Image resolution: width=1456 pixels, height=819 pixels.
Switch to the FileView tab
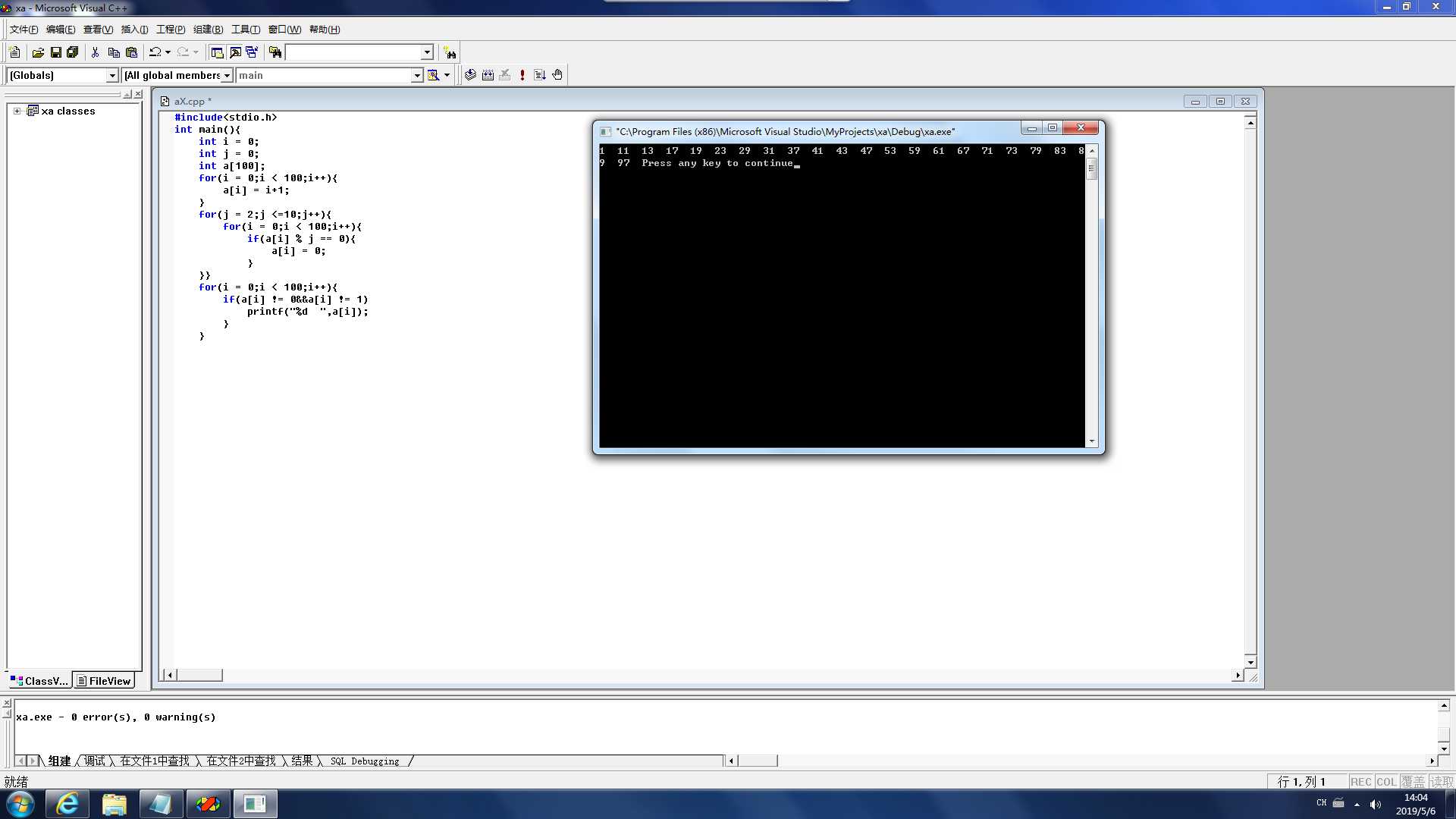point(104,681)
